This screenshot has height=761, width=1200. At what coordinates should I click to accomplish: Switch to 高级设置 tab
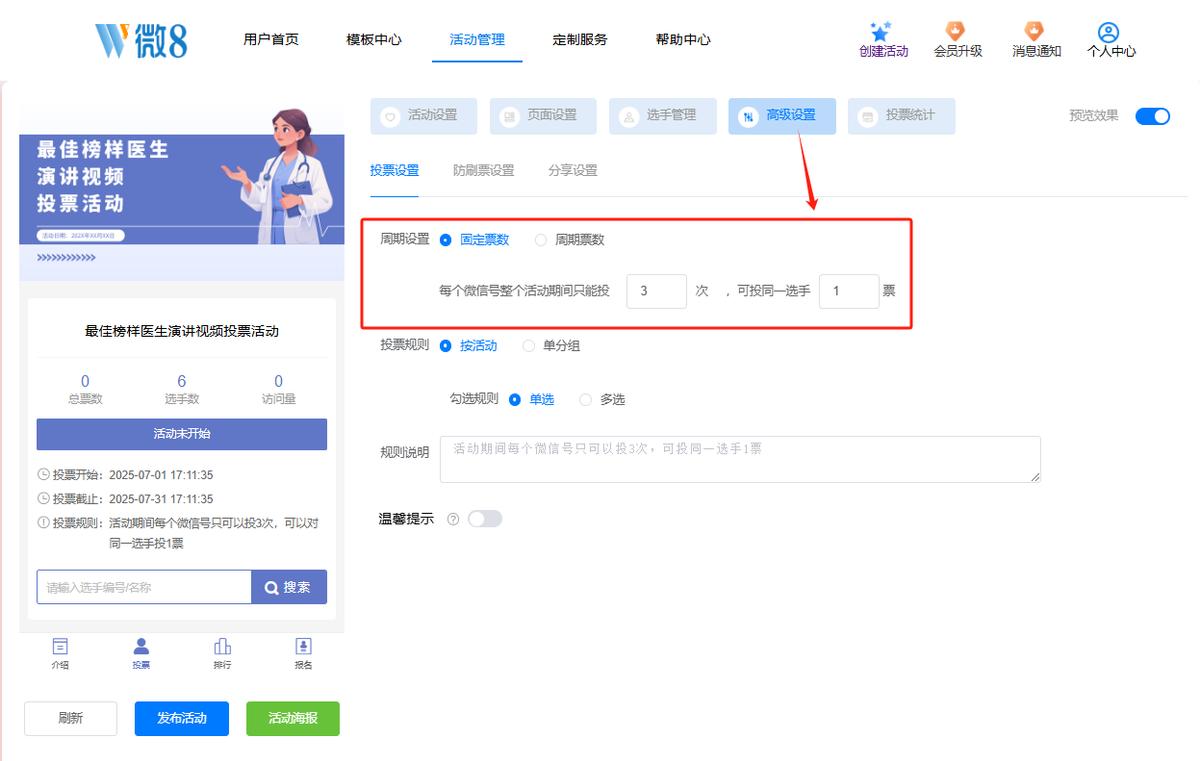(x=782, y=116)
